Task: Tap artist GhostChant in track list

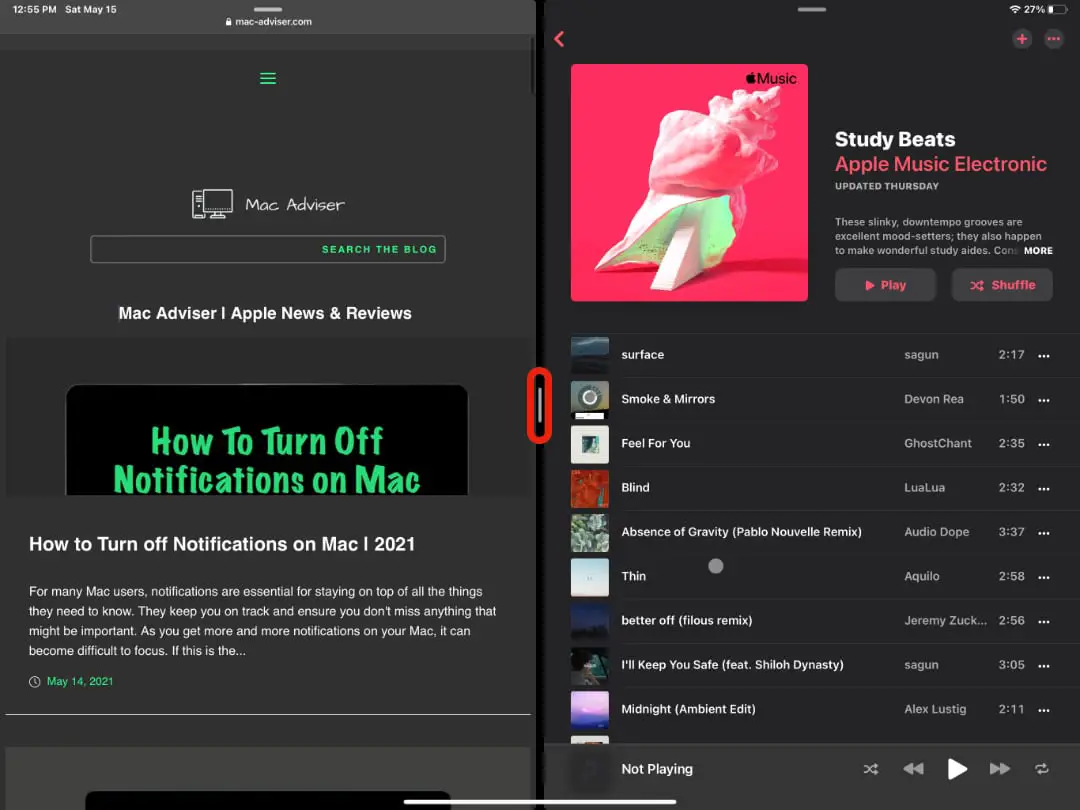Action: (937, 444)
